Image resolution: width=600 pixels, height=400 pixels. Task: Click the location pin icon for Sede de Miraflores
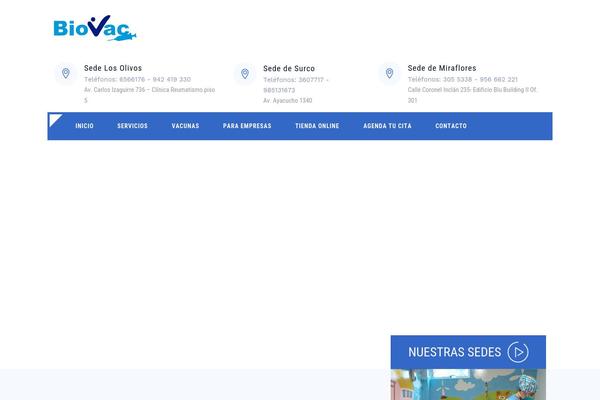coord(389,73)
